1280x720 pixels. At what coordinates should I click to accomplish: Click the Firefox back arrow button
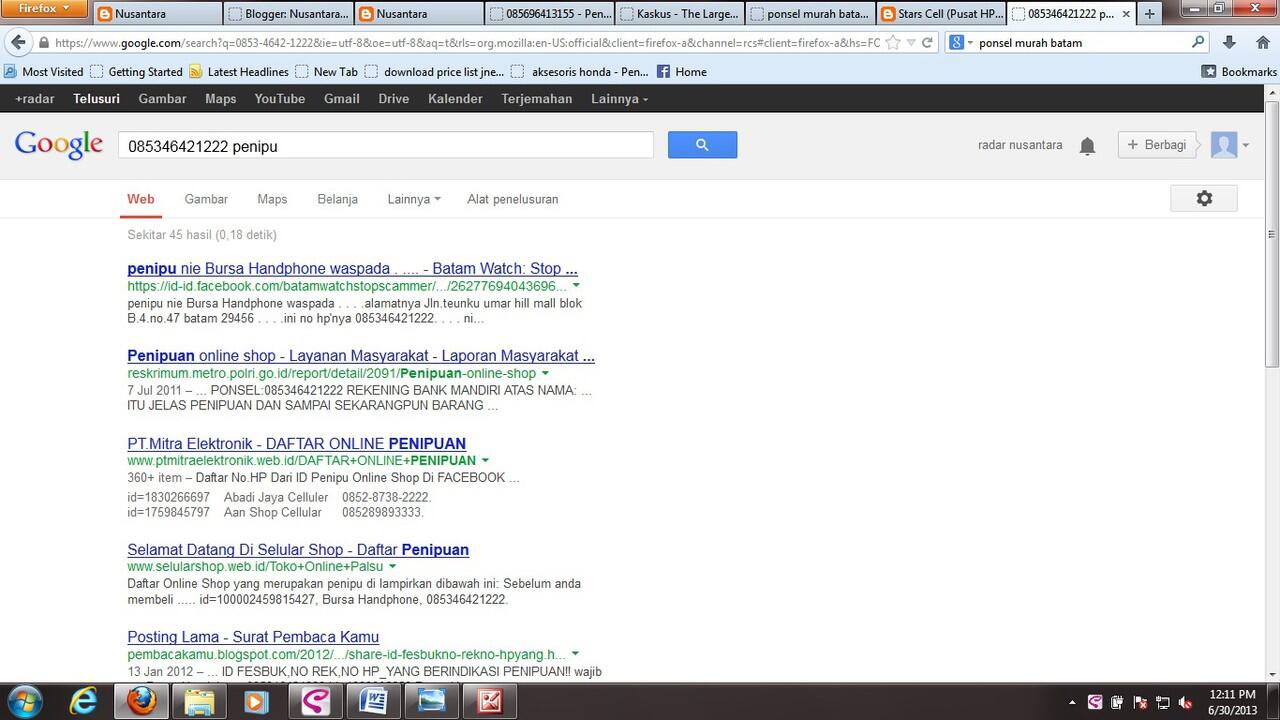(17, 43)
